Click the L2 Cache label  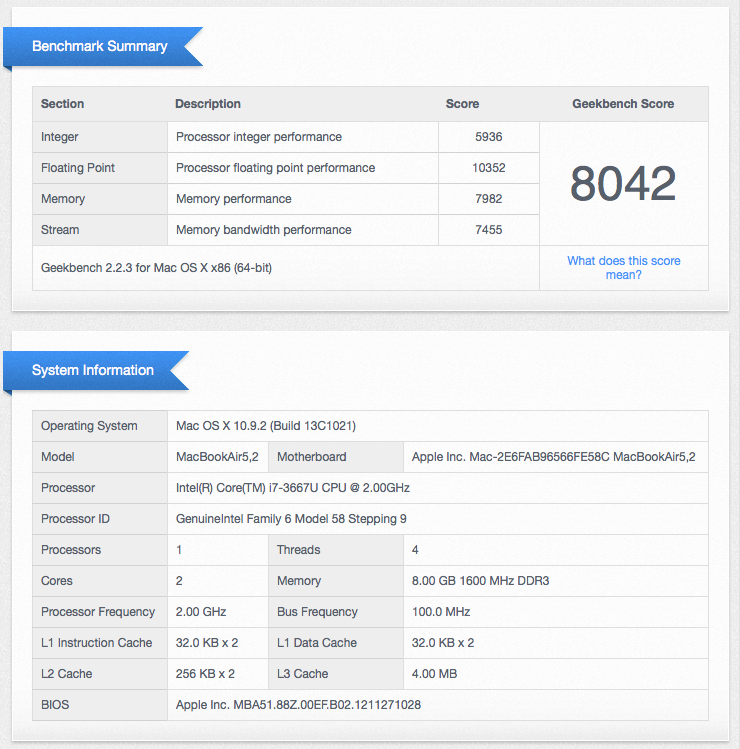pos(66,674)
